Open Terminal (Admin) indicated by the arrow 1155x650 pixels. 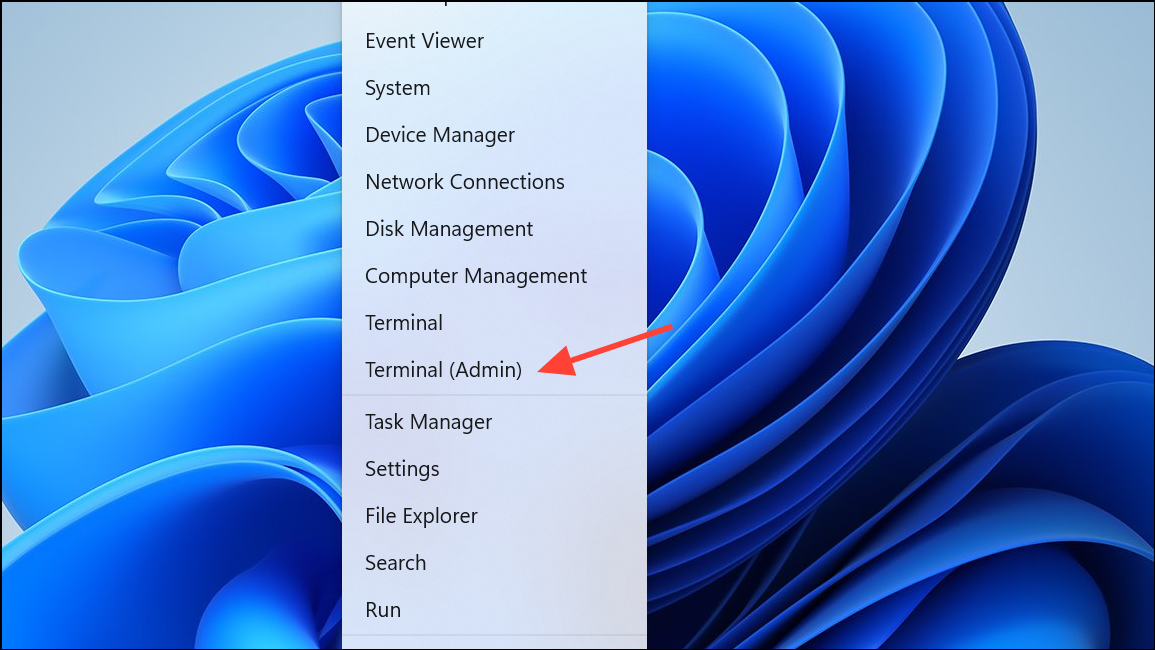point(443,370)
